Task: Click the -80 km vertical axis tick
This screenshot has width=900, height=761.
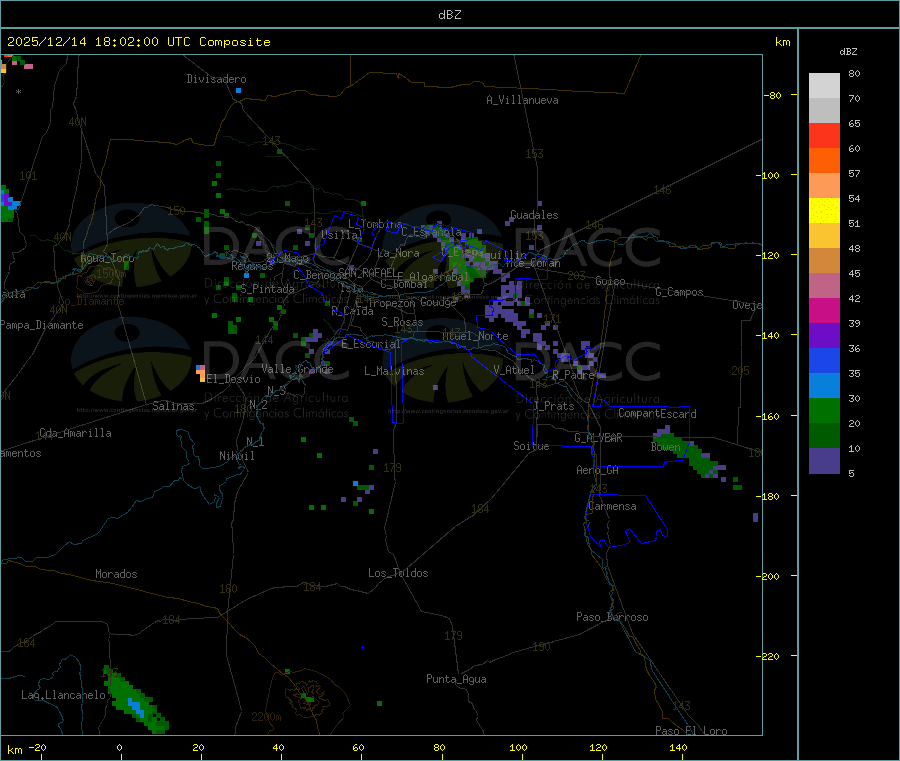Action: coord(773,95)
